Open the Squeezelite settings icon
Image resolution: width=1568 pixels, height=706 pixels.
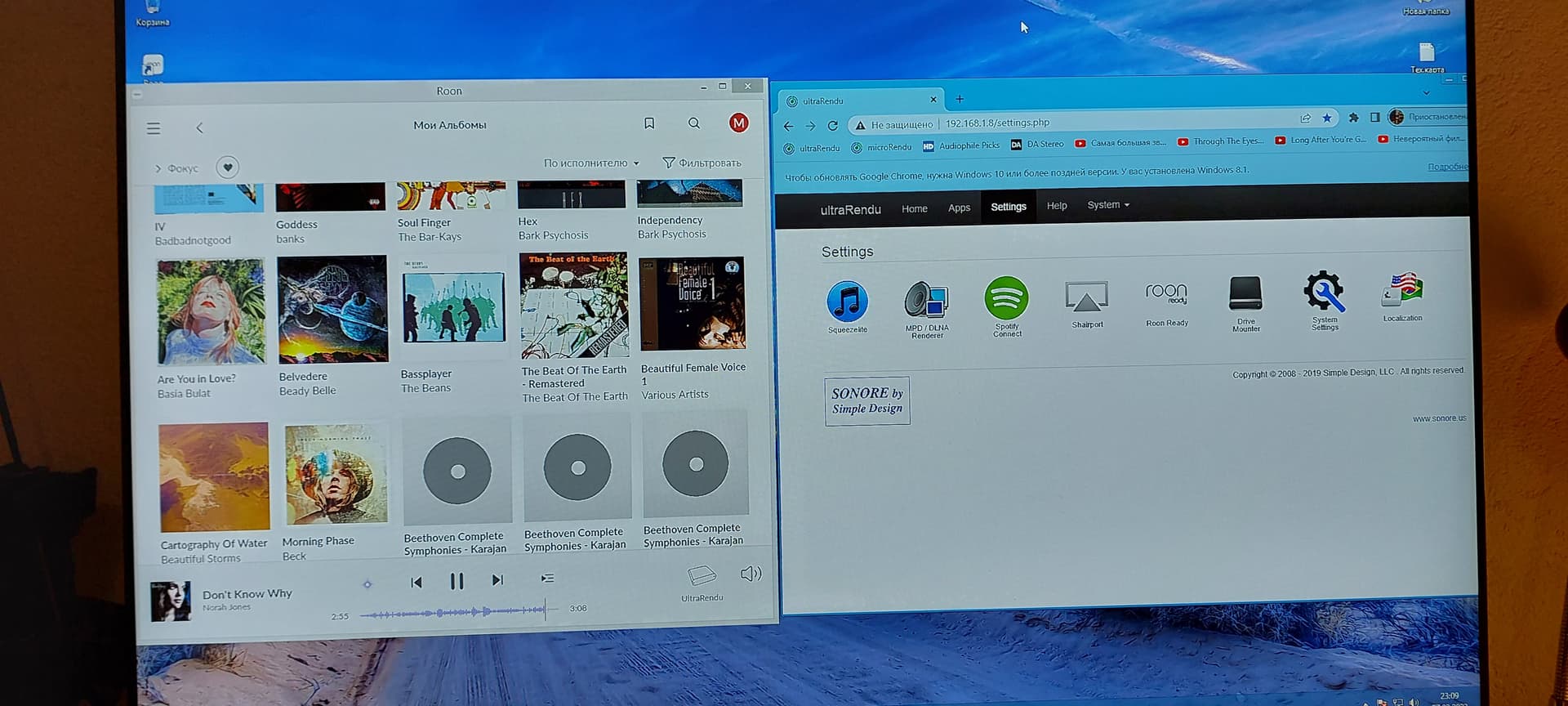tap(847, 307)
